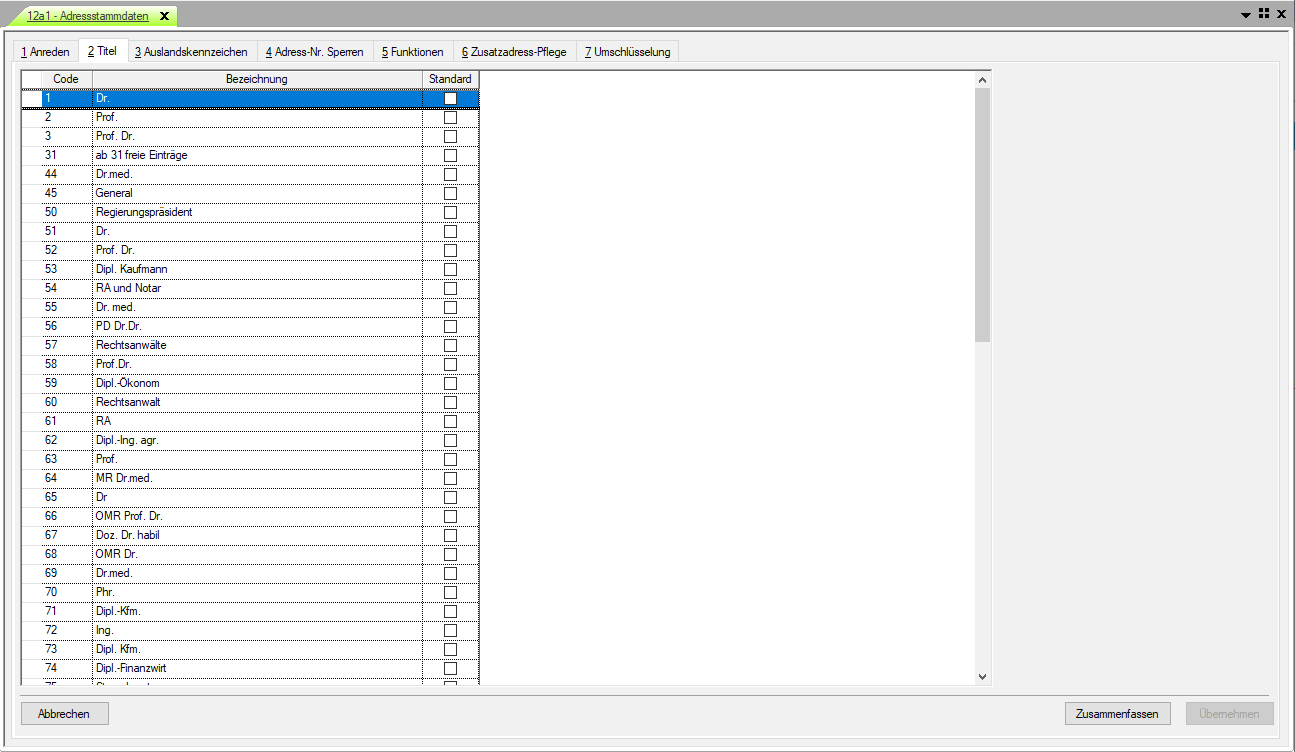Click the Zusammenfassen button
Viewport: 1295px width, 752px height.
1117,714
